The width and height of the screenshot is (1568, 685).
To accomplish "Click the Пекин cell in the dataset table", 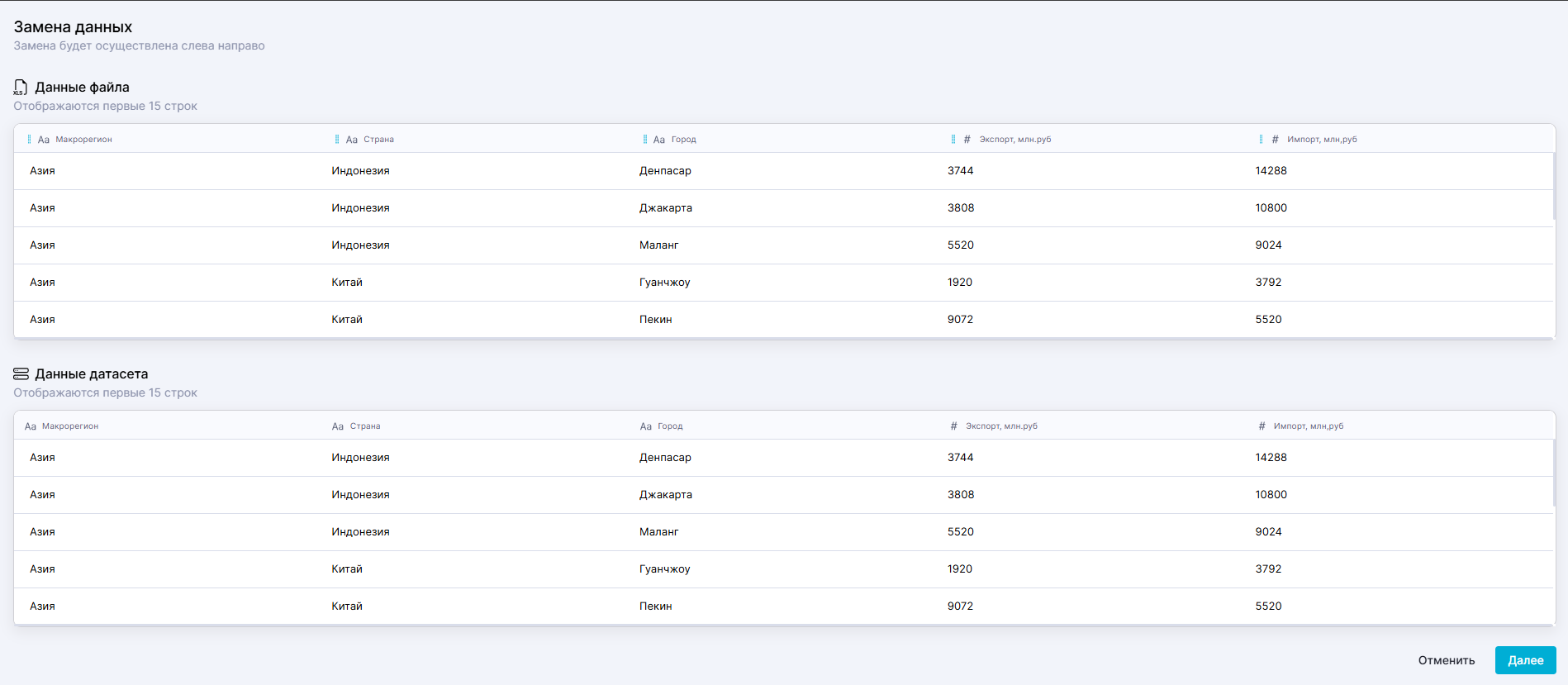I will point(655,607).
